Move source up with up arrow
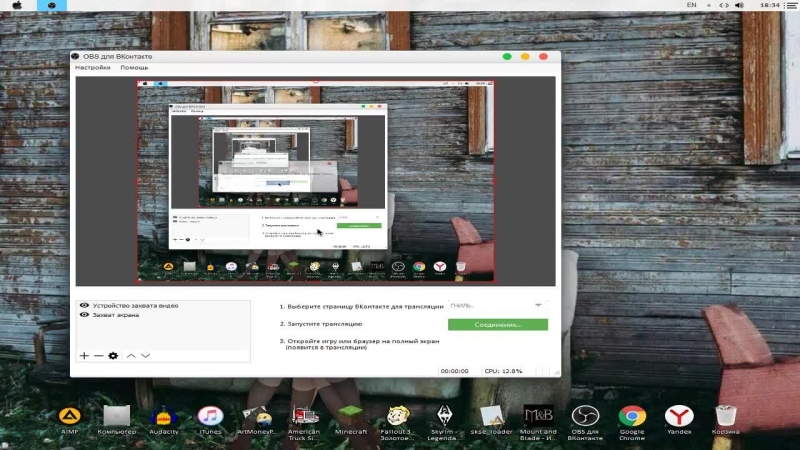 [131, 356]
